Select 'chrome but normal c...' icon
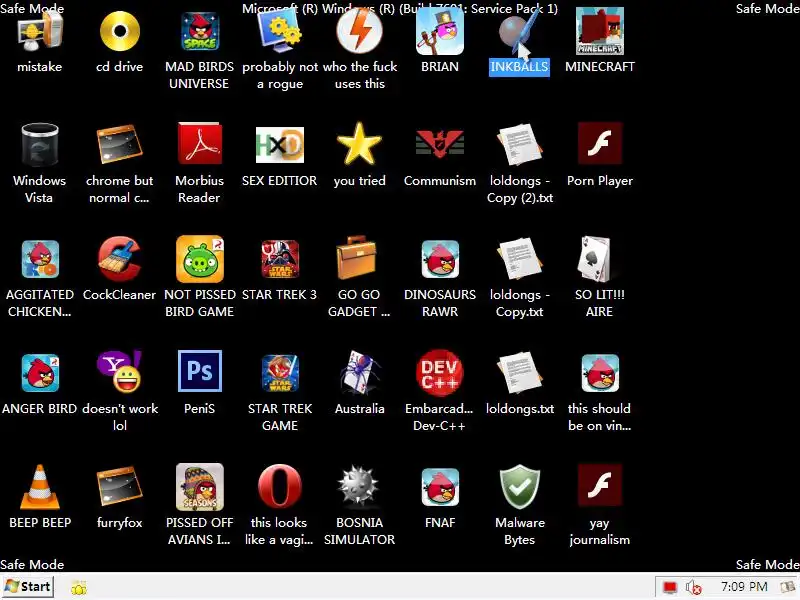Screen dimensions: 800x600 119,144
